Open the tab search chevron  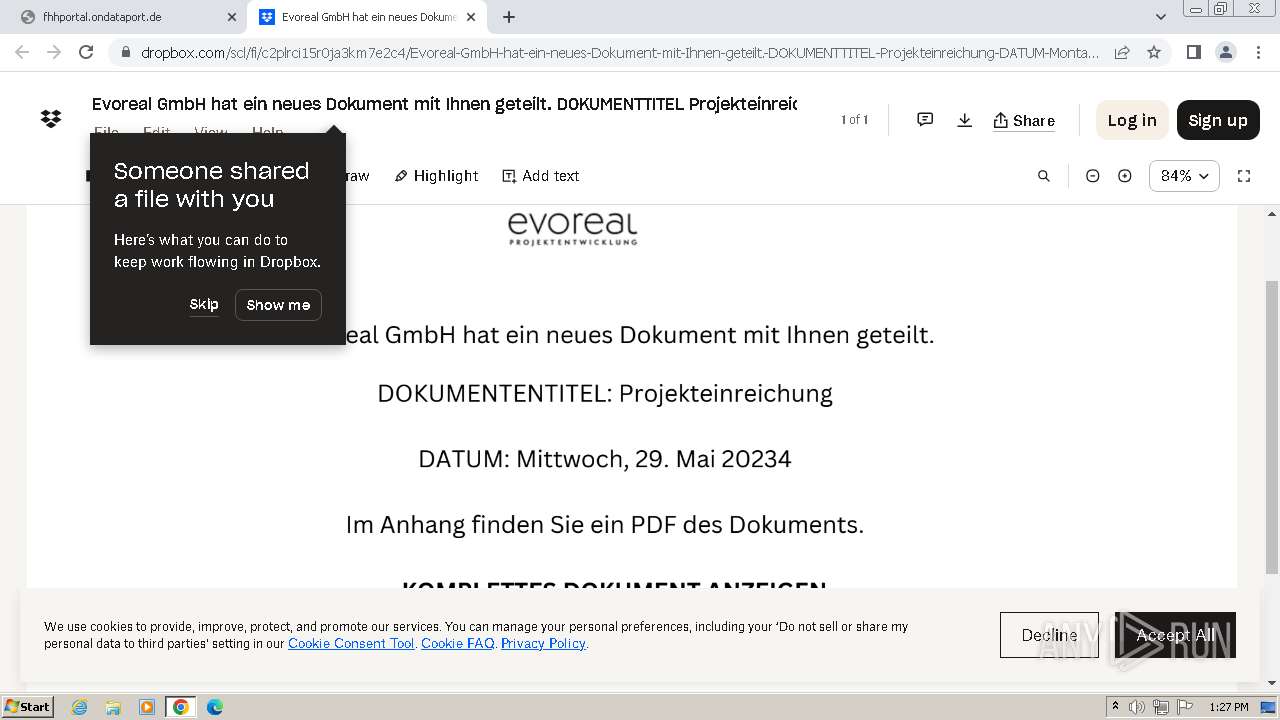point(1161,17)
